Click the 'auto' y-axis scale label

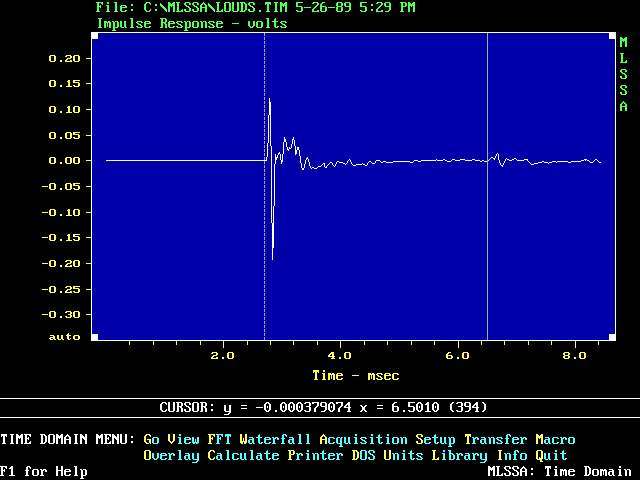(64, 337)
